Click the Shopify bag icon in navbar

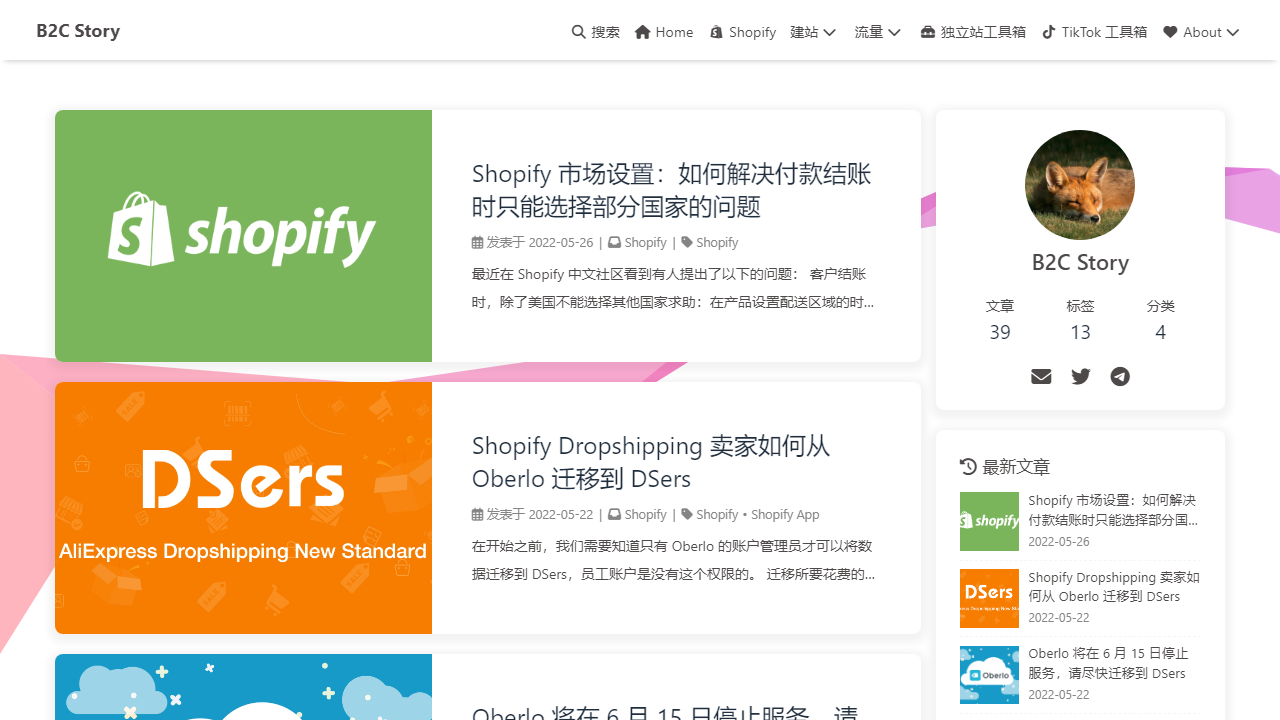[716, 32]
